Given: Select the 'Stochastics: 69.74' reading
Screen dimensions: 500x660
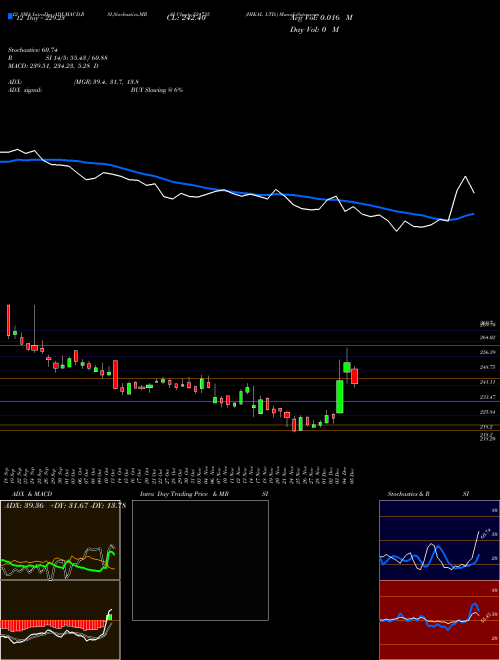Looking at the screenshot, I should click(32, 50).
